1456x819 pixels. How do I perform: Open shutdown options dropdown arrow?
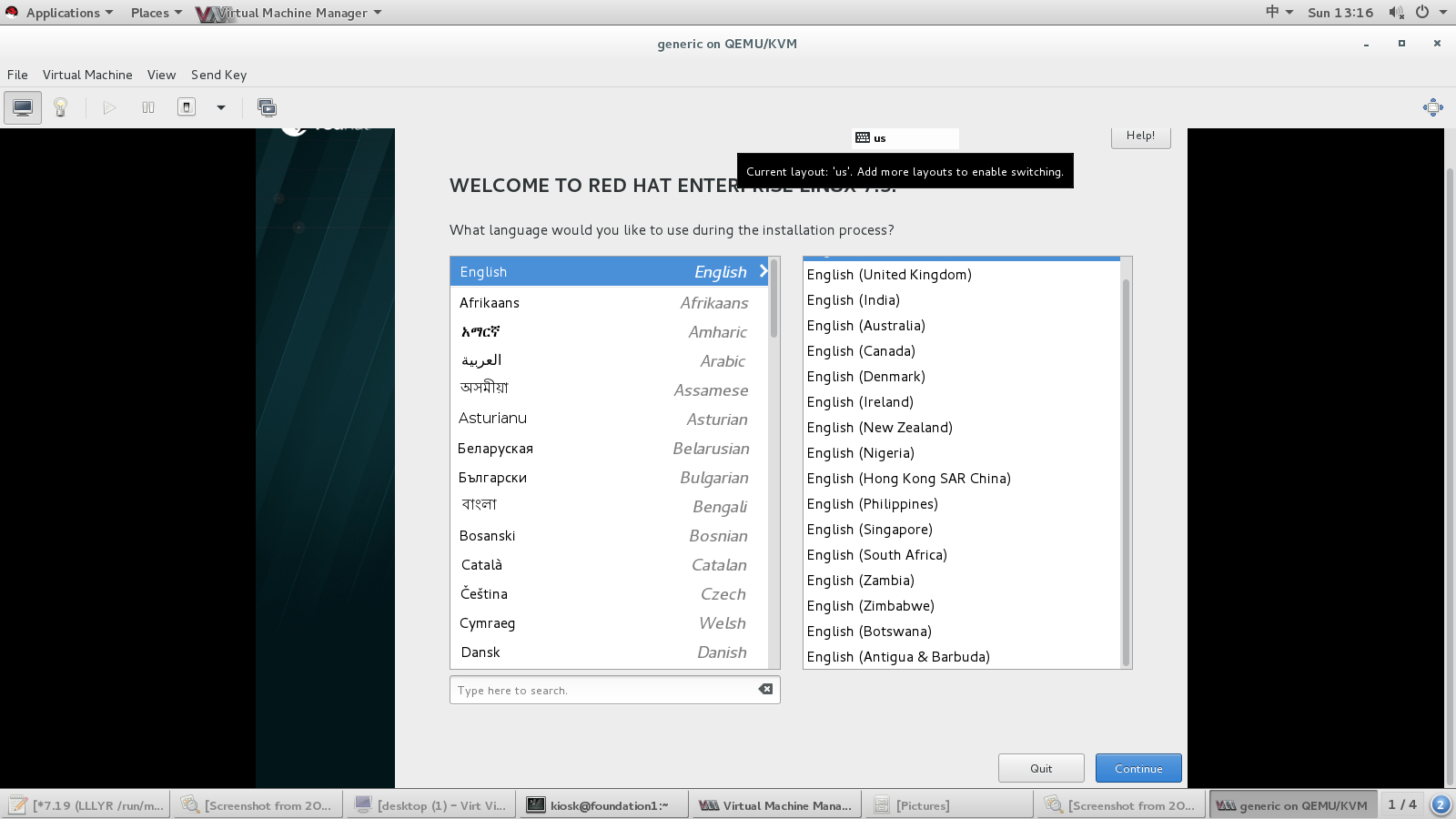point(220,107)
